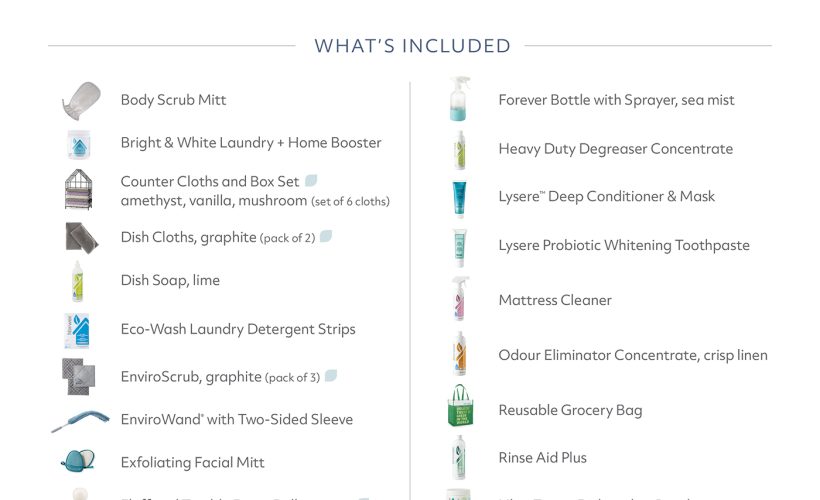Screen dimensions: 820x500
Task: Click the Counter Cloths and Box Set image
Action: point(79,190)
